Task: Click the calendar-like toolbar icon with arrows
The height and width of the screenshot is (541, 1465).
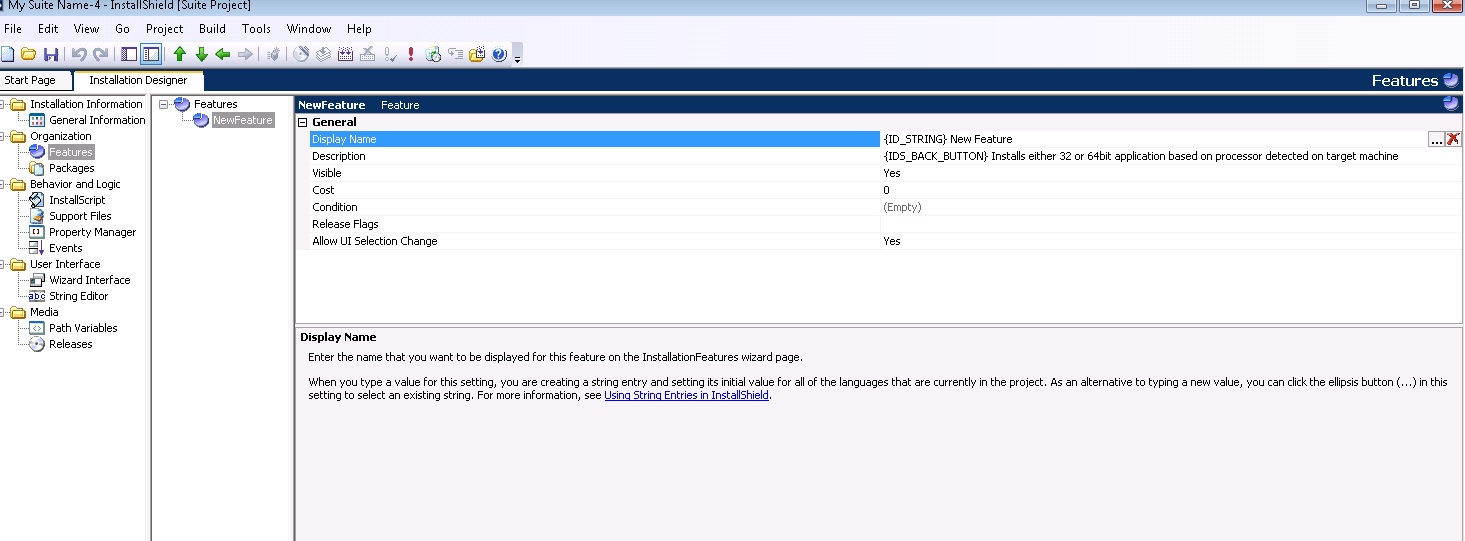Action: pos(346,54)
